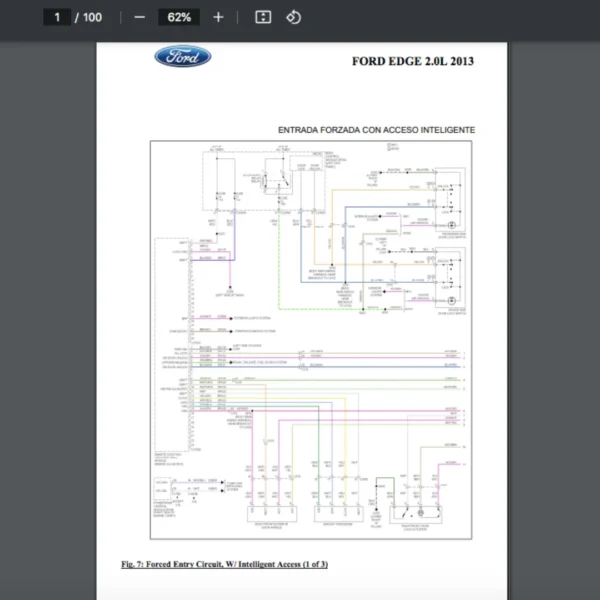Open the Fig. 7 Forced Entry Circuit caption

(x=224, y=565)
